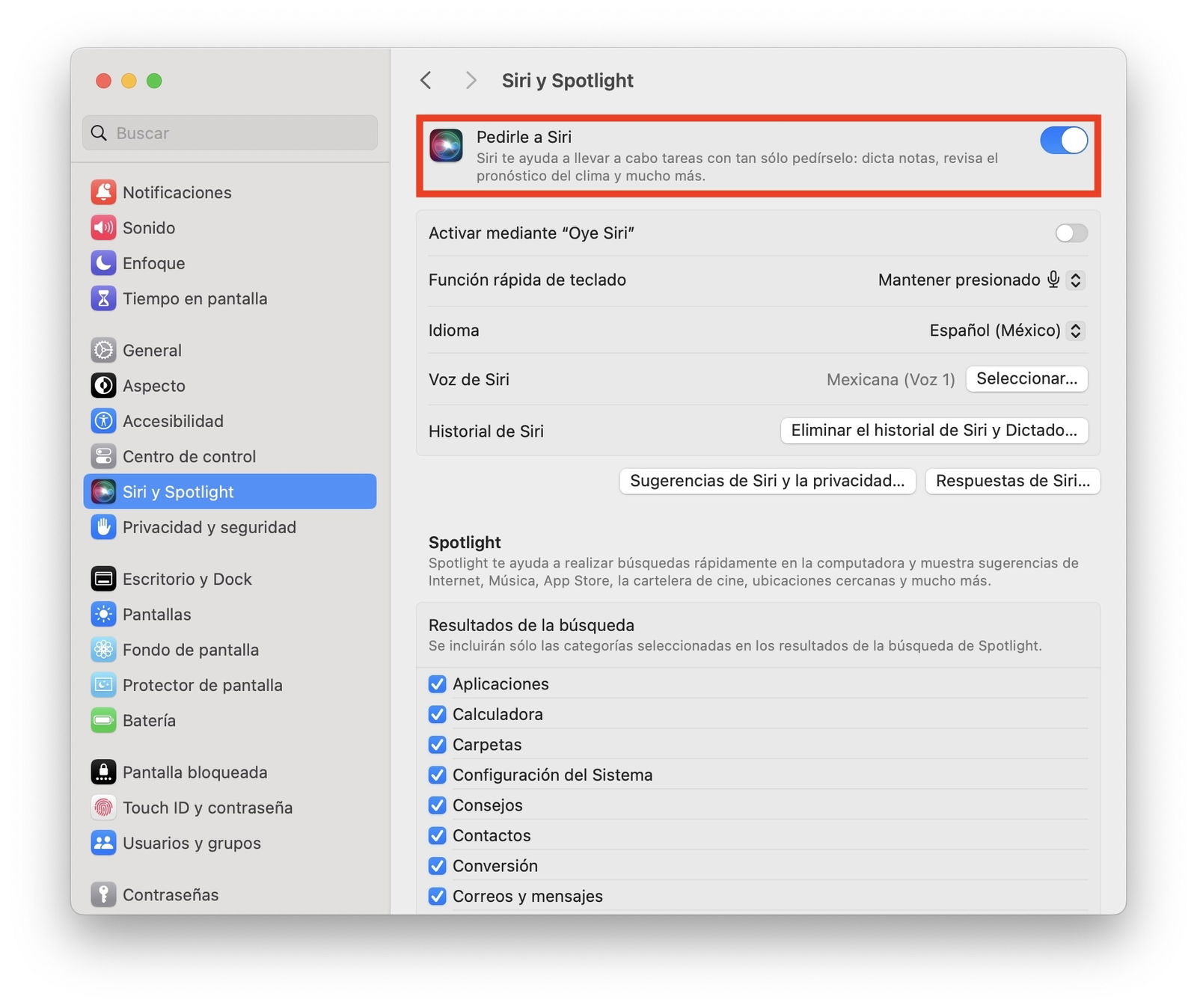Click the Enfoque moon icon
This screenshot has width=1197, height=1008.
pyautogui.click(x=103, y=263)
